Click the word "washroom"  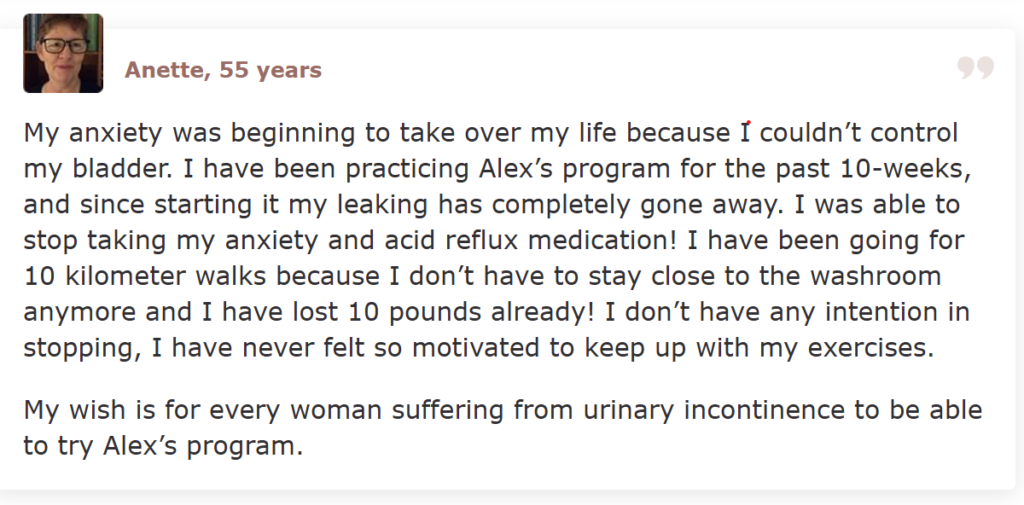tap(883, 275)
